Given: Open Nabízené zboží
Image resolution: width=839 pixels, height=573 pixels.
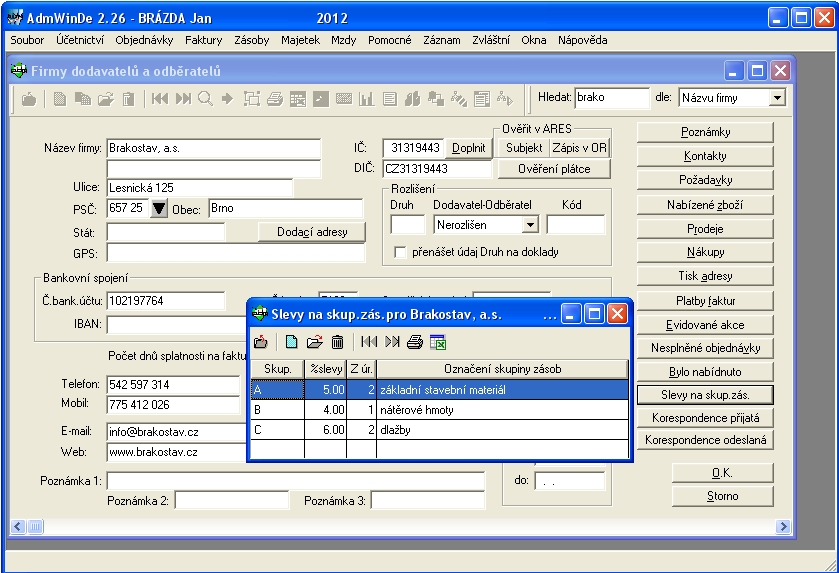Looking at the screenshot, I should 705,205.
